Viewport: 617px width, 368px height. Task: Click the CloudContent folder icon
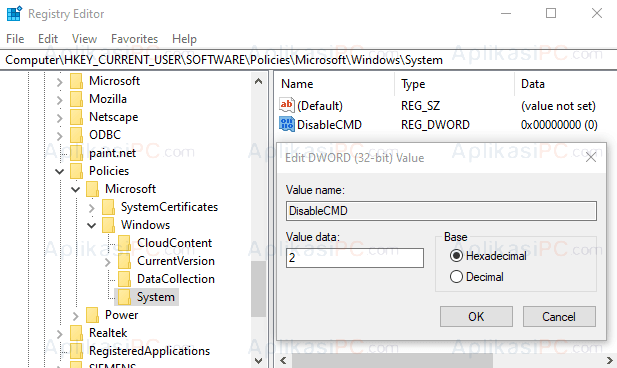click(124, 243)
